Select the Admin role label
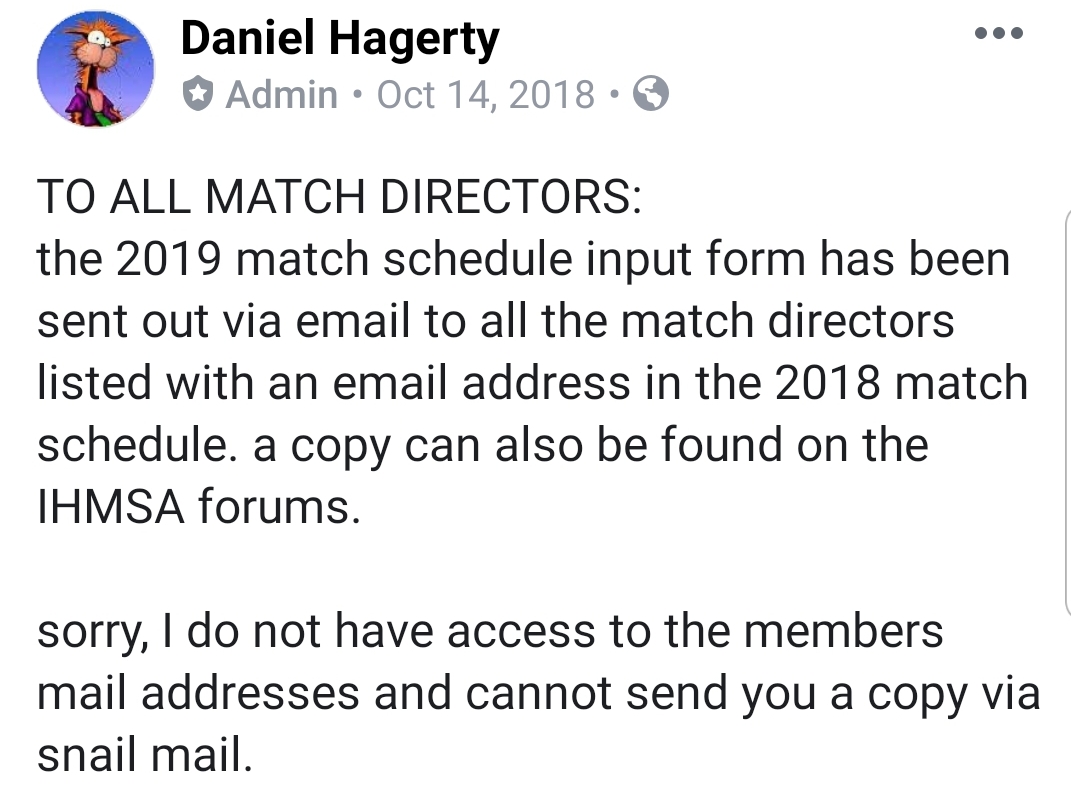Image resolution: width=1071 pixels, height=806 pixels. 281,94
